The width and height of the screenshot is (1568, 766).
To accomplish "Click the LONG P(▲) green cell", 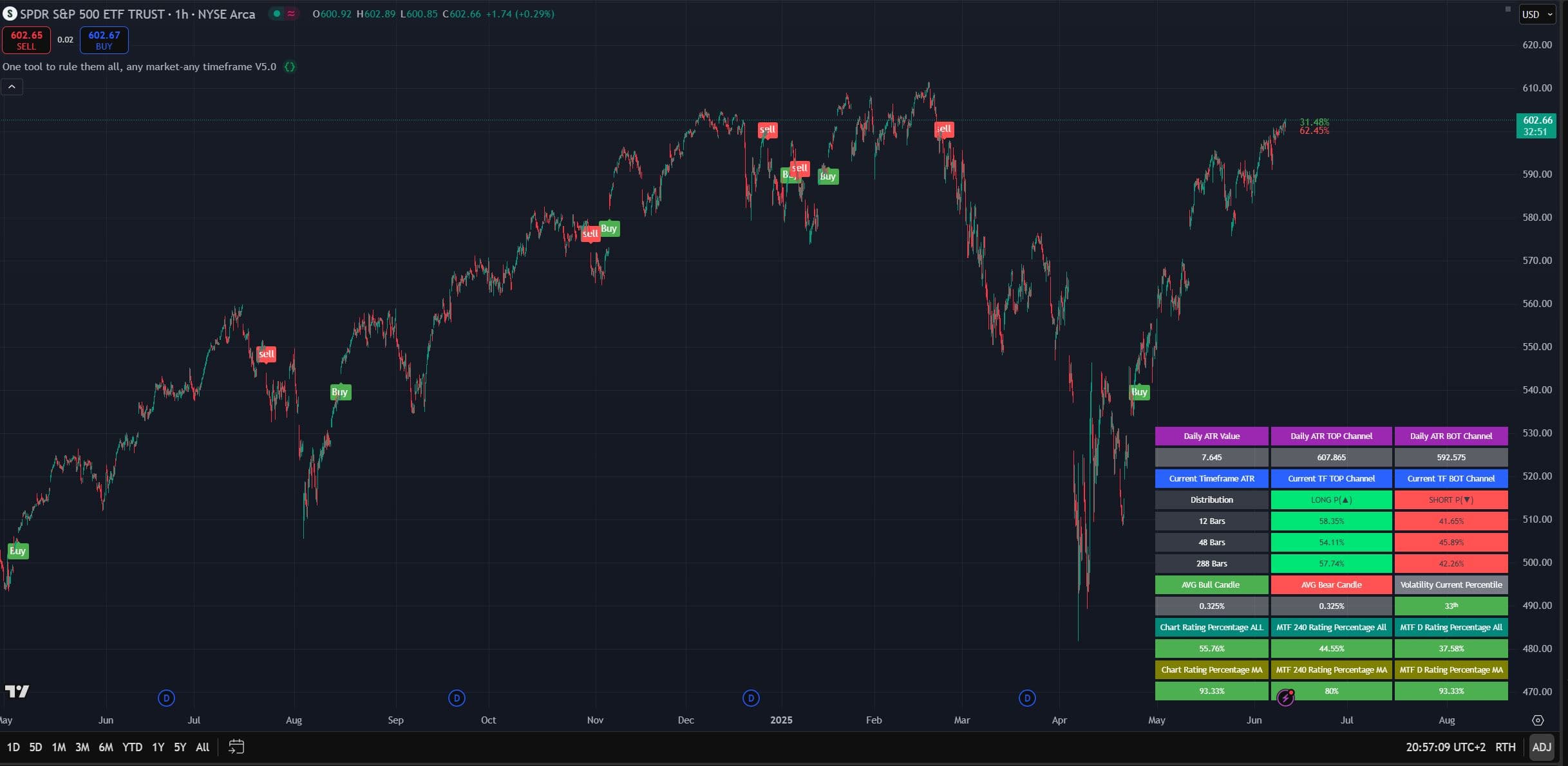I will coord(1331,500).
